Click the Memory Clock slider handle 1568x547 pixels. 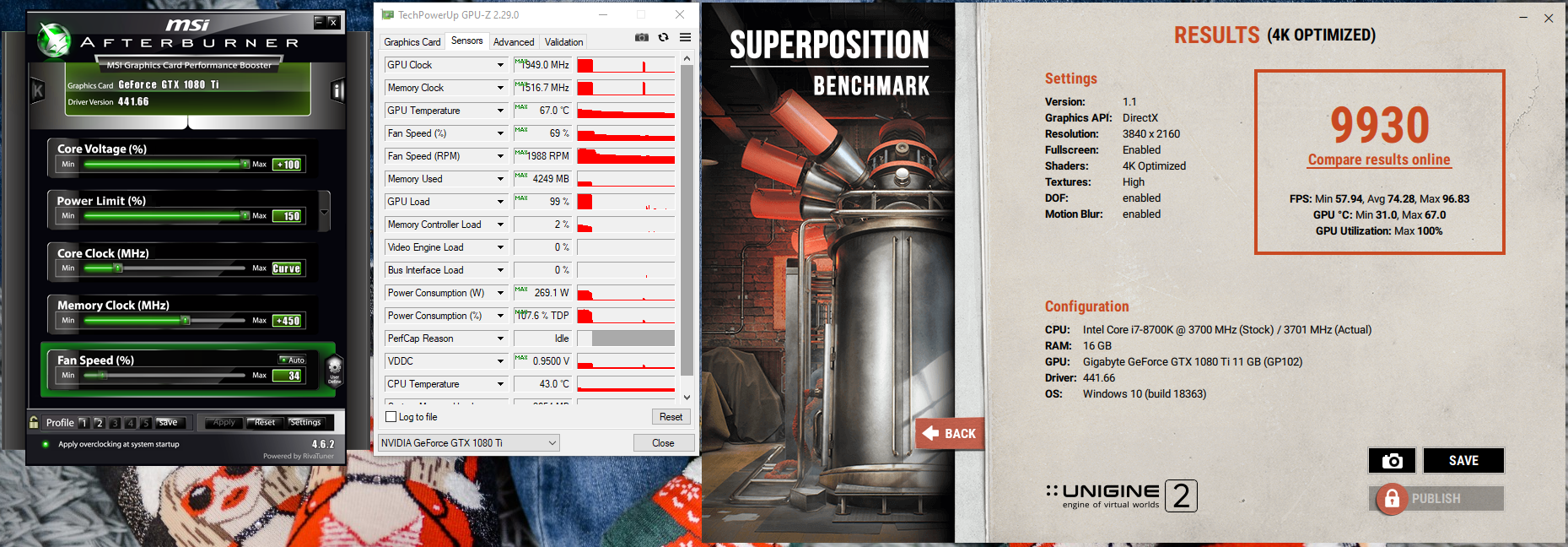pyautogui.click(x=186, y=320)
